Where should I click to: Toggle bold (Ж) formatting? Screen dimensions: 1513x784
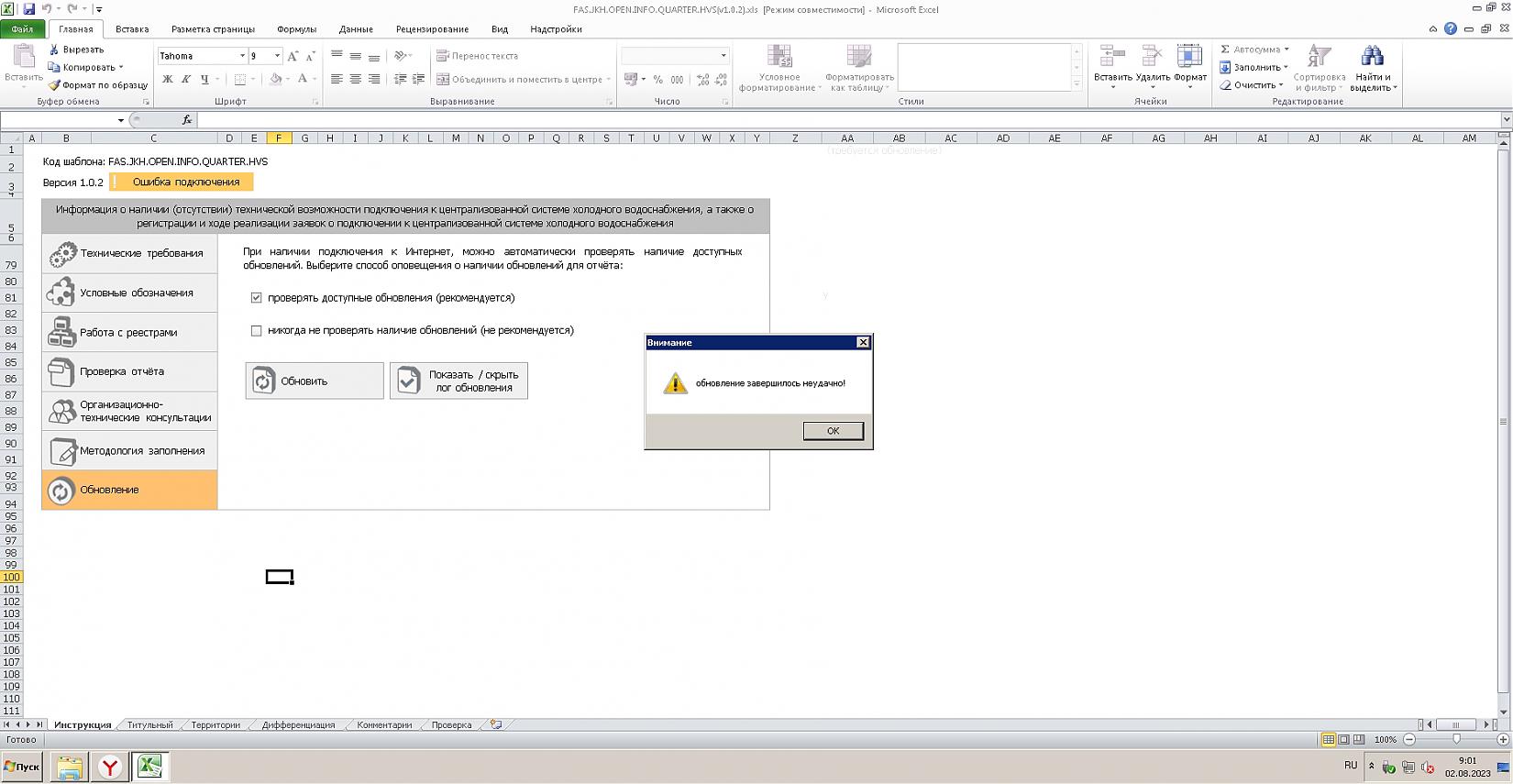pyautogui.click(x=168, y=80)
